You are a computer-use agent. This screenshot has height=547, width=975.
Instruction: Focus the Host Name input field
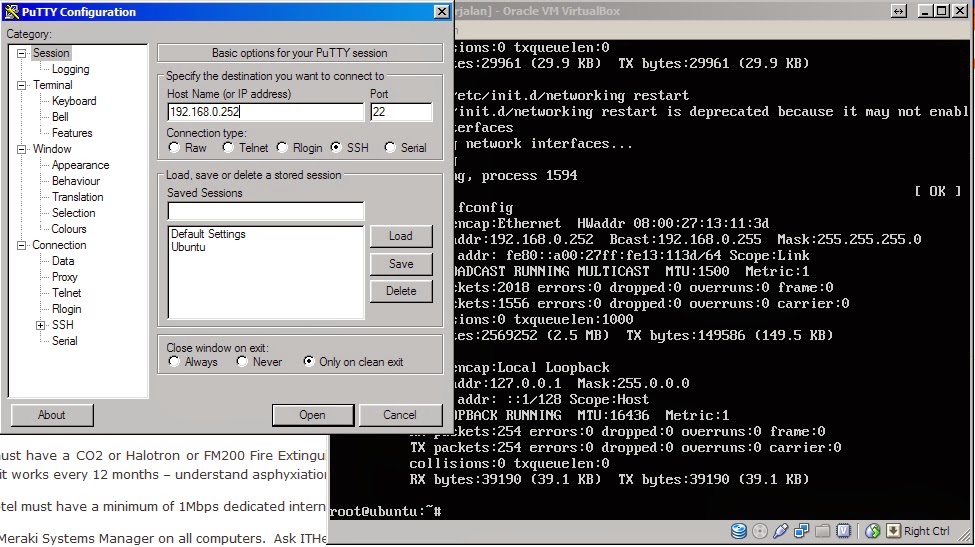pyautogui.click(x=266, y=112)
